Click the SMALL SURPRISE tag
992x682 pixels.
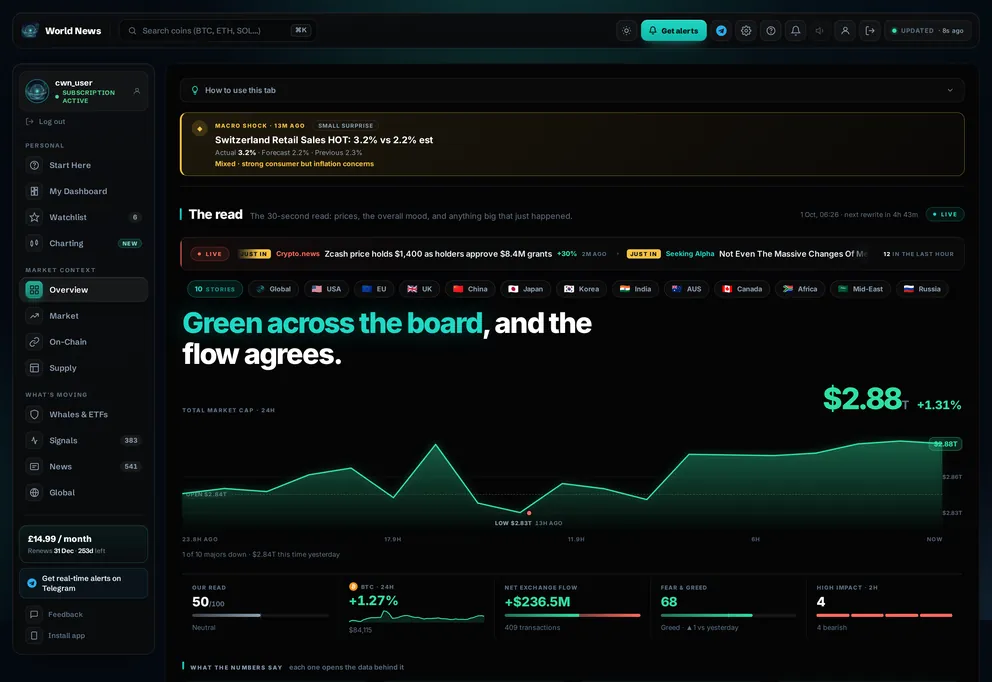[x=345, y=126]
